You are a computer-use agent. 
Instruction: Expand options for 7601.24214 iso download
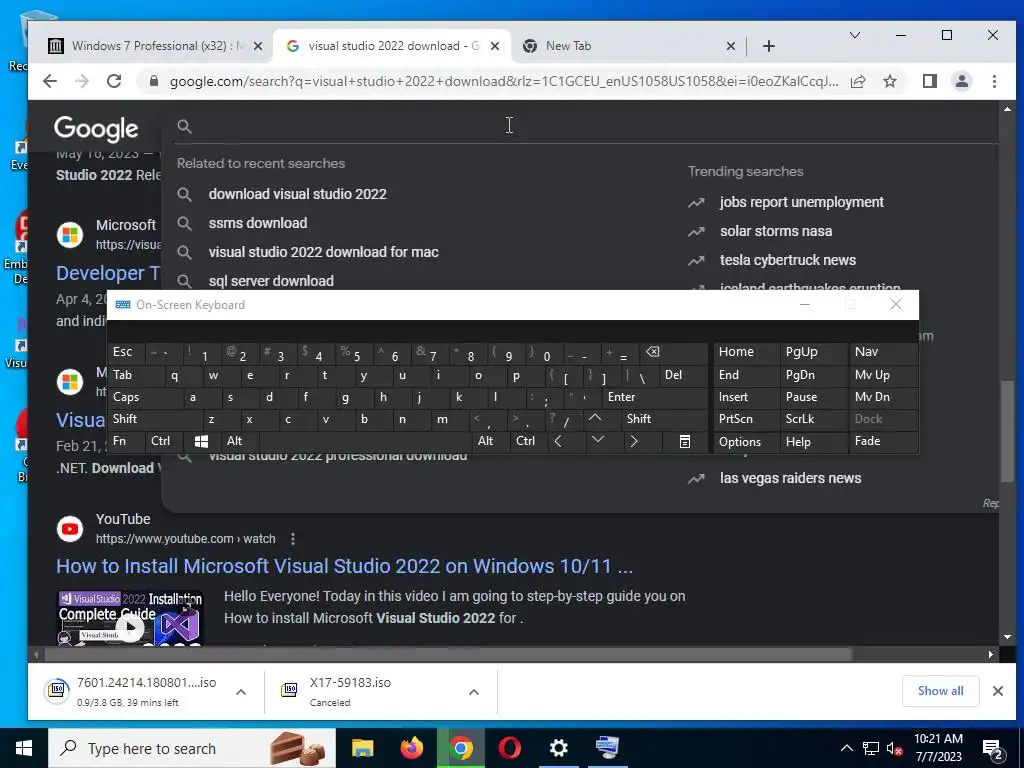240,692
